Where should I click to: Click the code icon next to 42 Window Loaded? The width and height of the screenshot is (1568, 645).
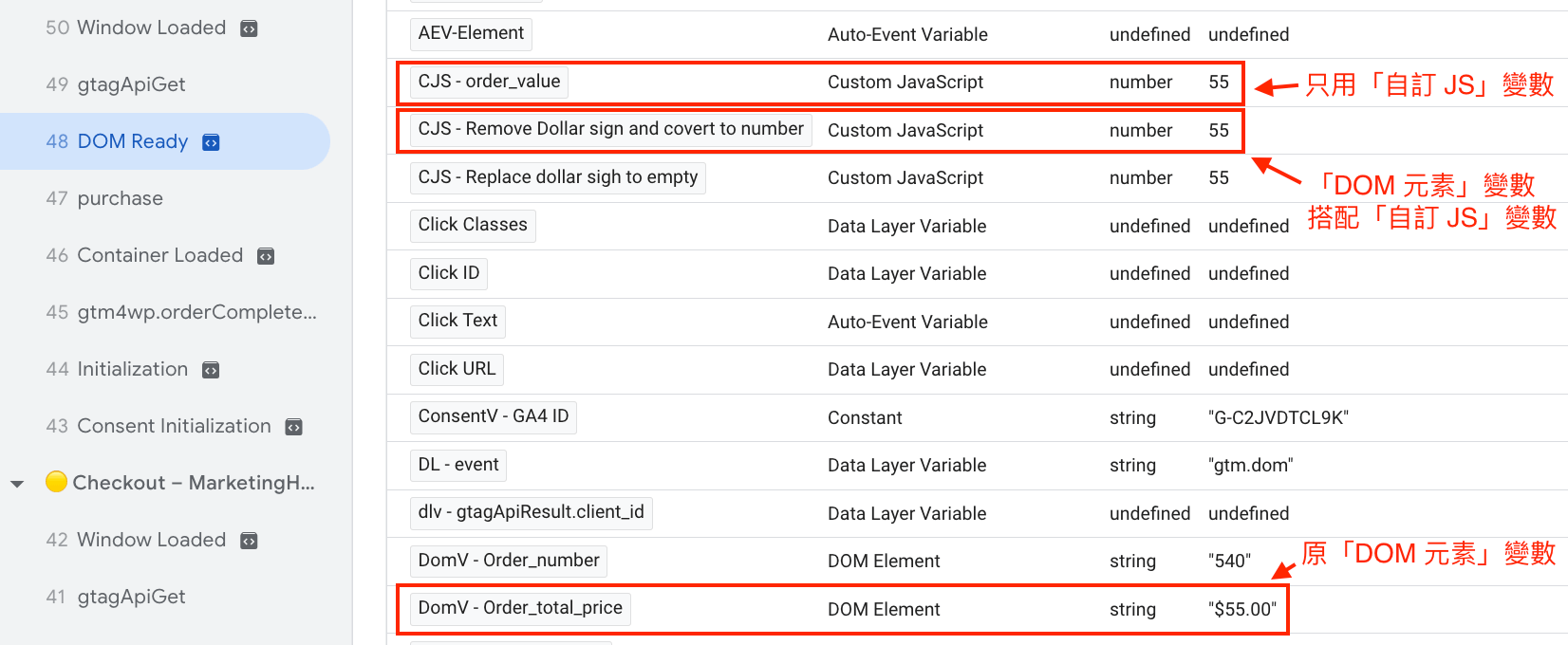pos(249,541)
